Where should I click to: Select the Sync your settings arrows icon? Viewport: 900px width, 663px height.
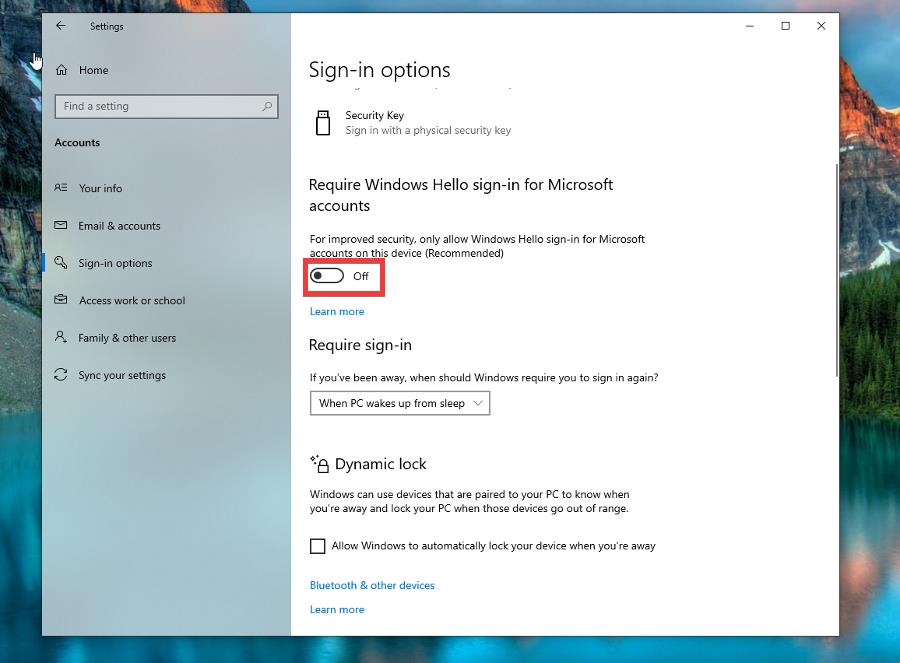[61, 375]
